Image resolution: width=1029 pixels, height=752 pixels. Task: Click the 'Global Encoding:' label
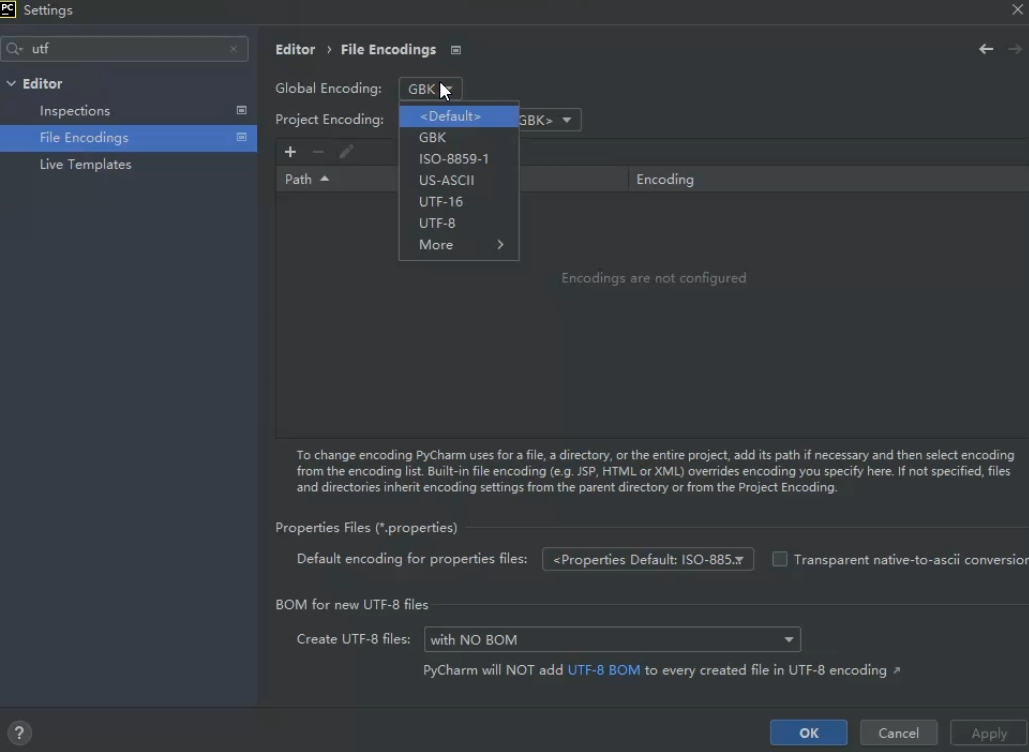[x=329, y=89]
